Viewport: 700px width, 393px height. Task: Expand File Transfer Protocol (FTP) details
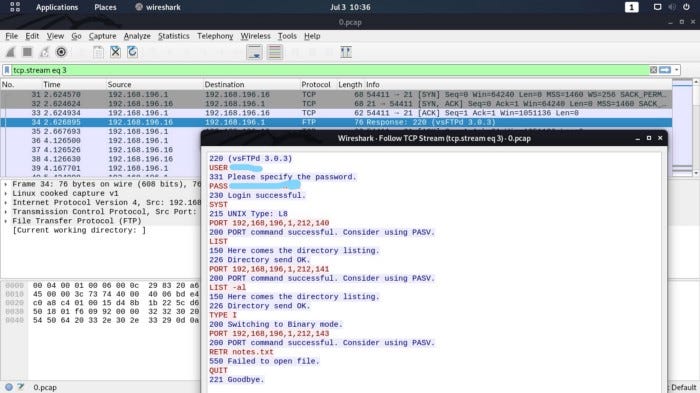point(6,221)
